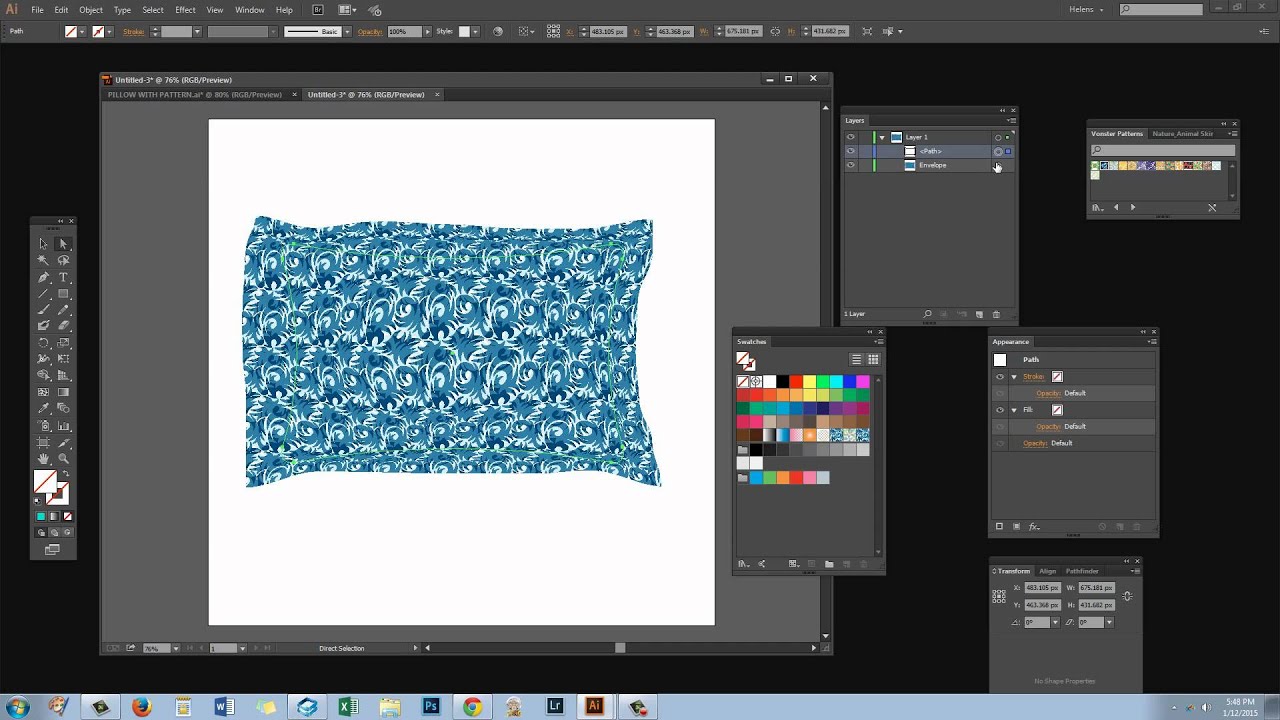Image resolution: width=1280 pixels, height=720 pixels.
Task: Delete selection with Layers panel trash icon
Action: (x=996, y=314)
